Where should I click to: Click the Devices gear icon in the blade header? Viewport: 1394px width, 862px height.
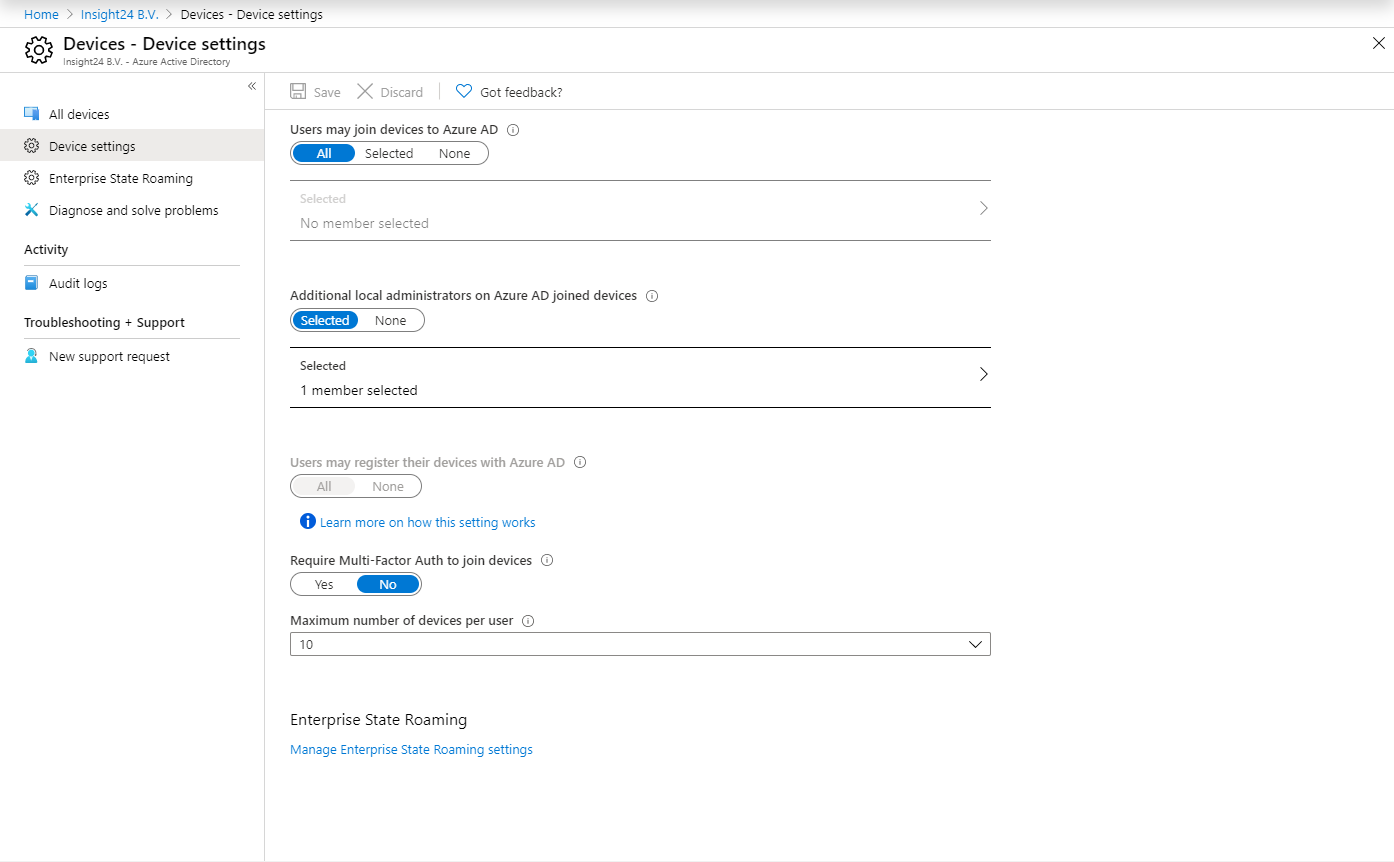pyautogui.click(x=39, y=49)
